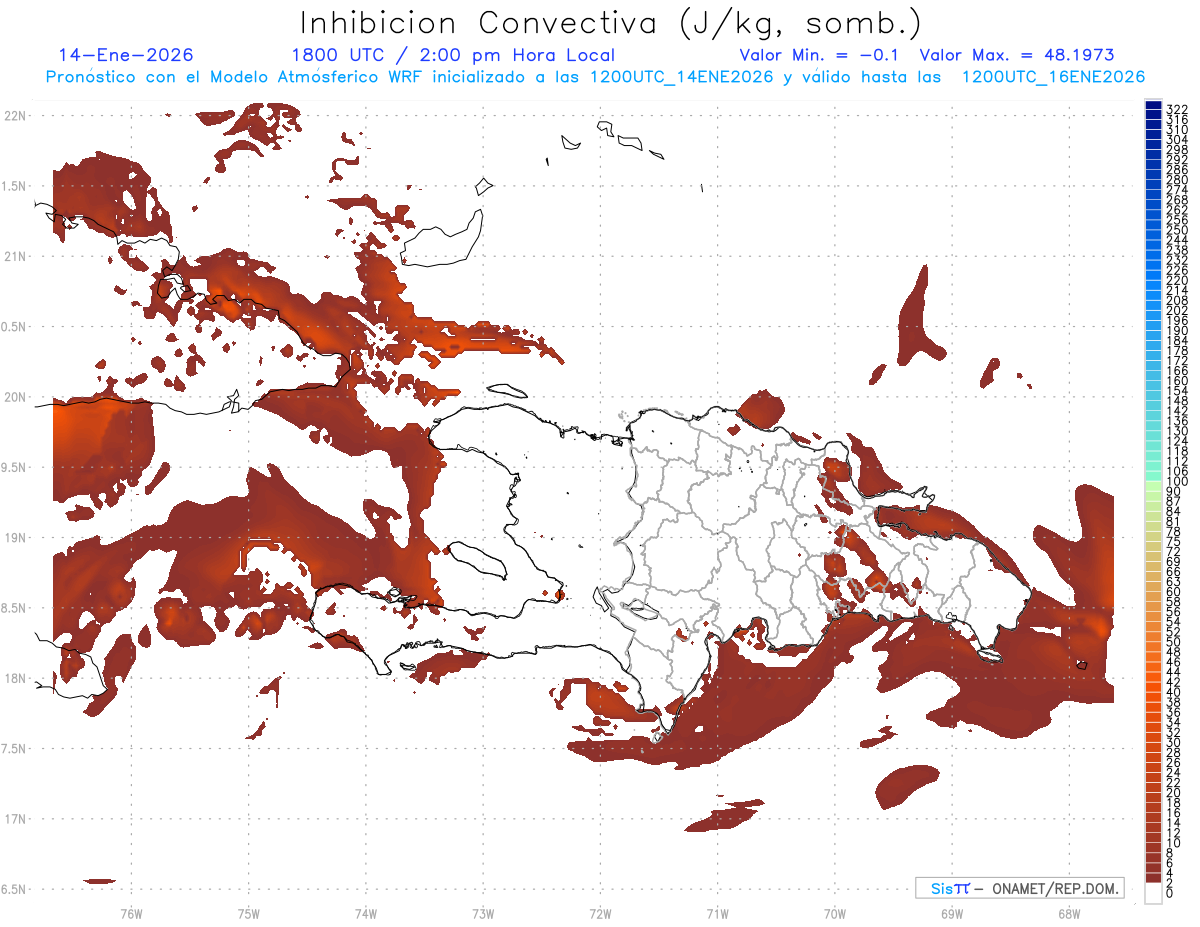Click the '74W' longitude label
Image resolution: width=1200 pixels, height=927 pixels.
(x=366, y=912)
